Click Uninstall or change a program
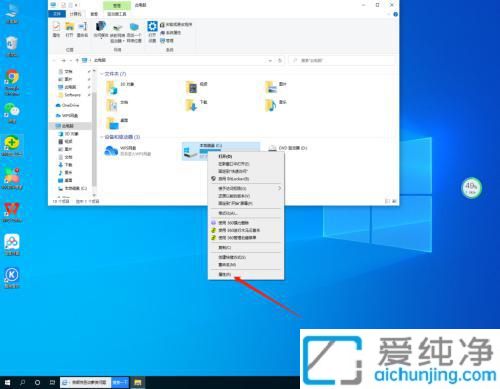This screenshot has height=389, width=500. click(x=176, y=24)
